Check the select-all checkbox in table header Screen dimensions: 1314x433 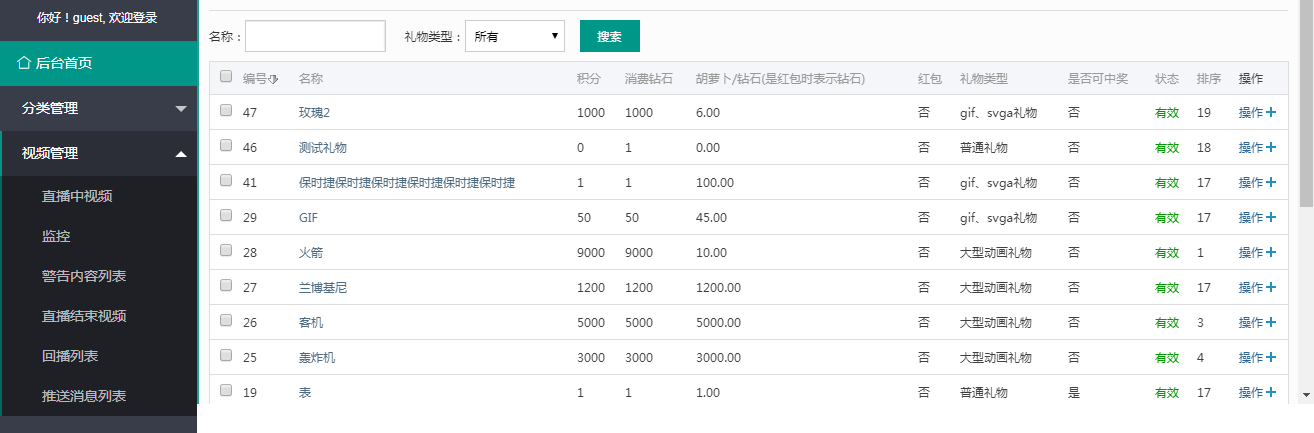(226, 77)
